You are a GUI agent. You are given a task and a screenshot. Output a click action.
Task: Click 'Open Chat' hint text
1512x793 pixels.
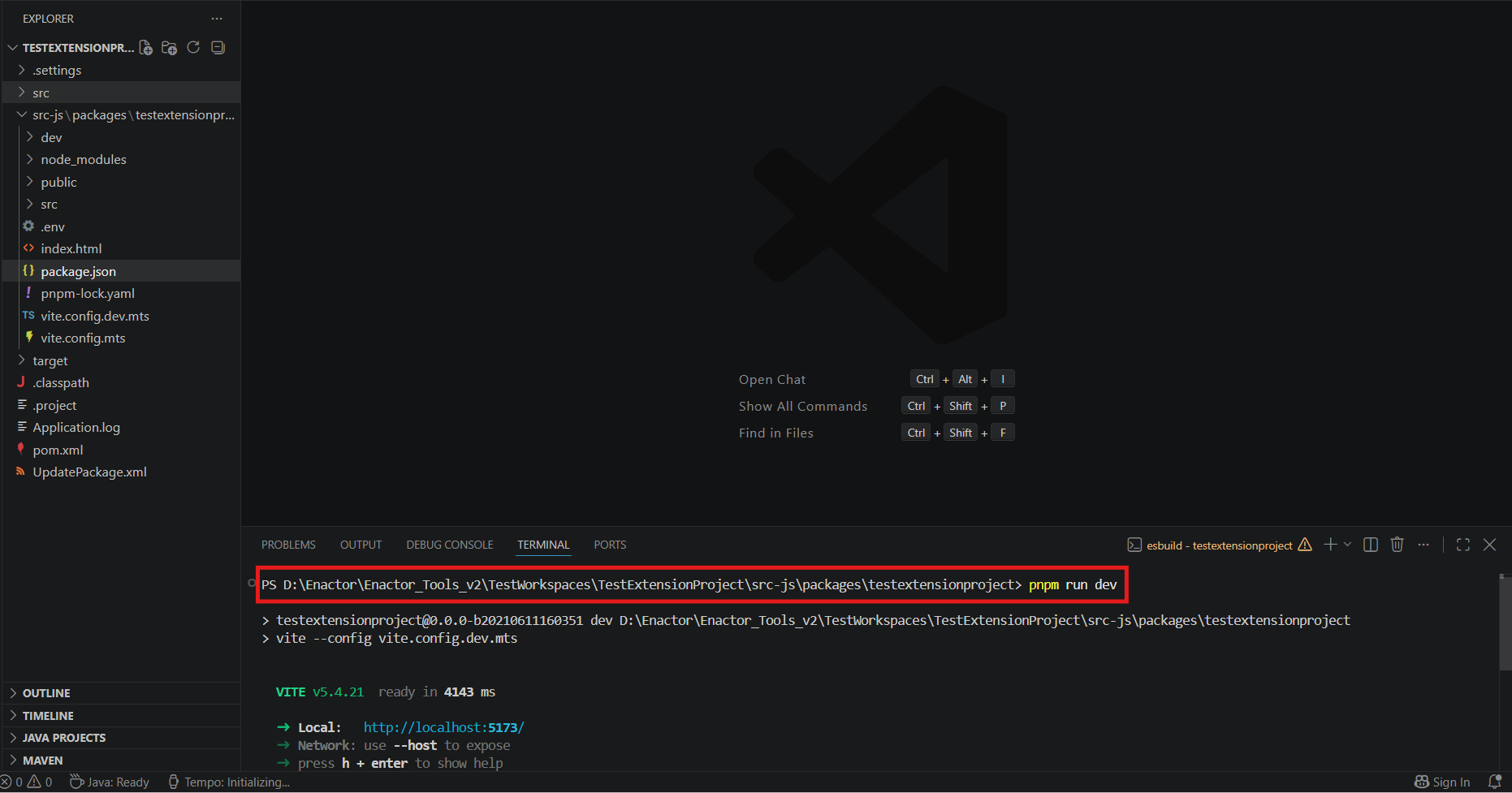772,379
